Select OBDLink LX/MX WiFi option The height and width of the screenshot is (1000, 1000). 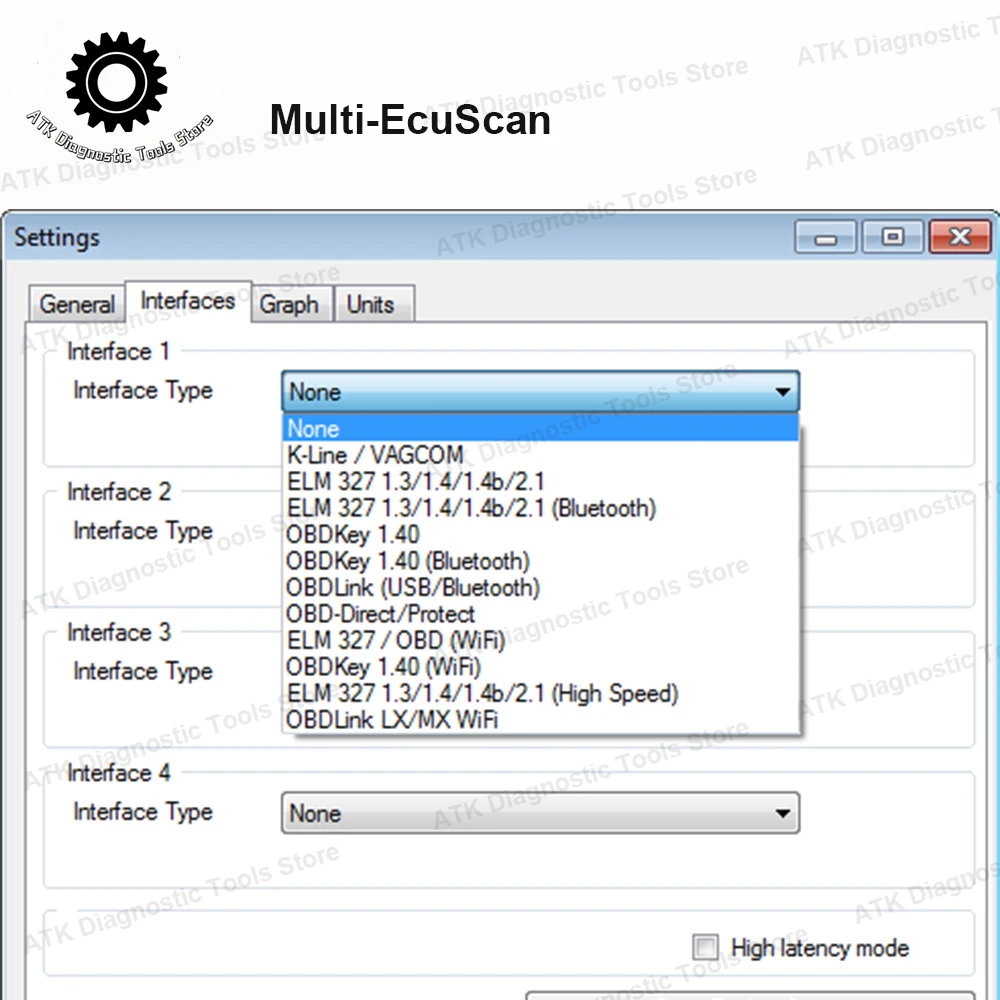point(540,720)
